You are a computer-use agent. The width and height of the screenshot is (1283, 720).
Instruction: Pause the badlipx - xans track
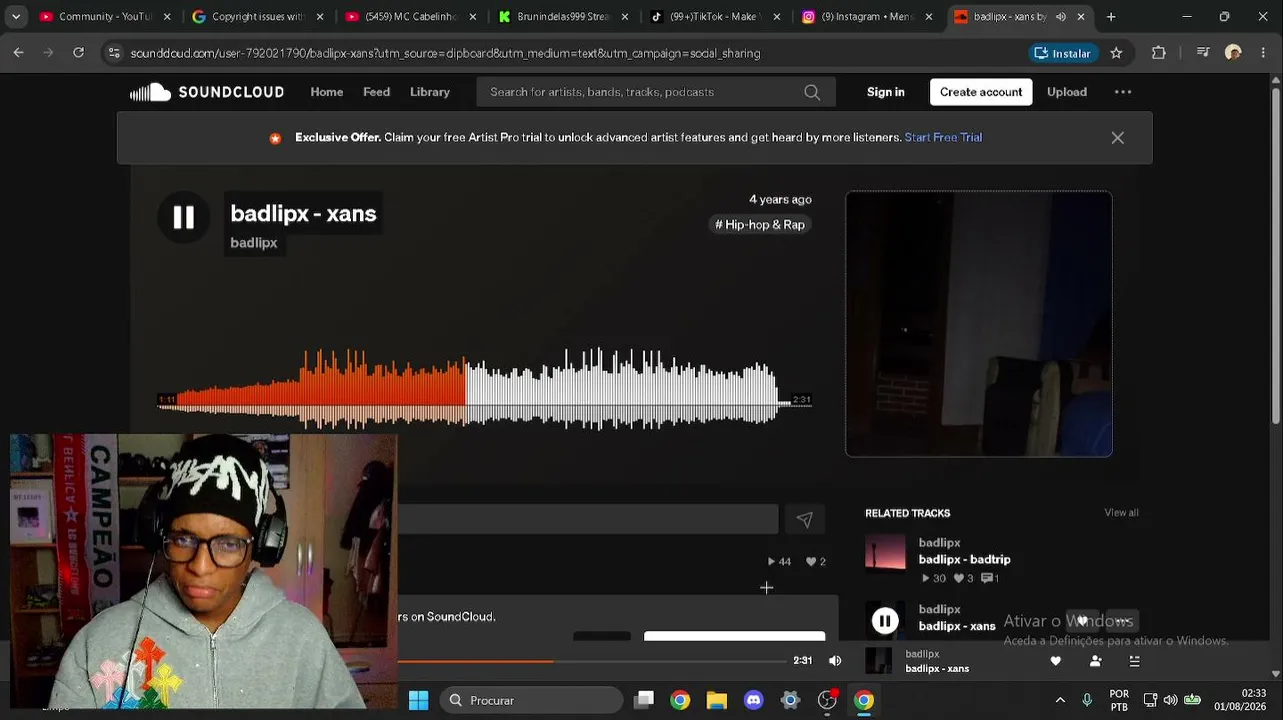[183, 217]
